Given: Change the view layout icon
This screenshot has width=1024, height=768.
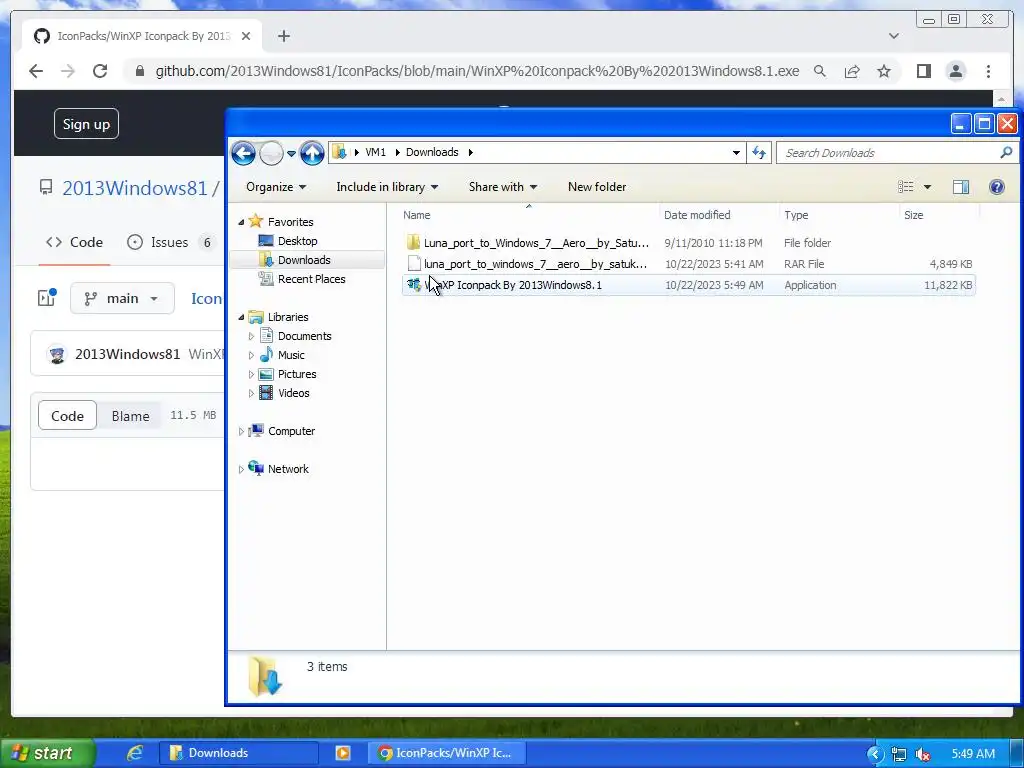Looking at the screenshot, I should tap(905, 187).
